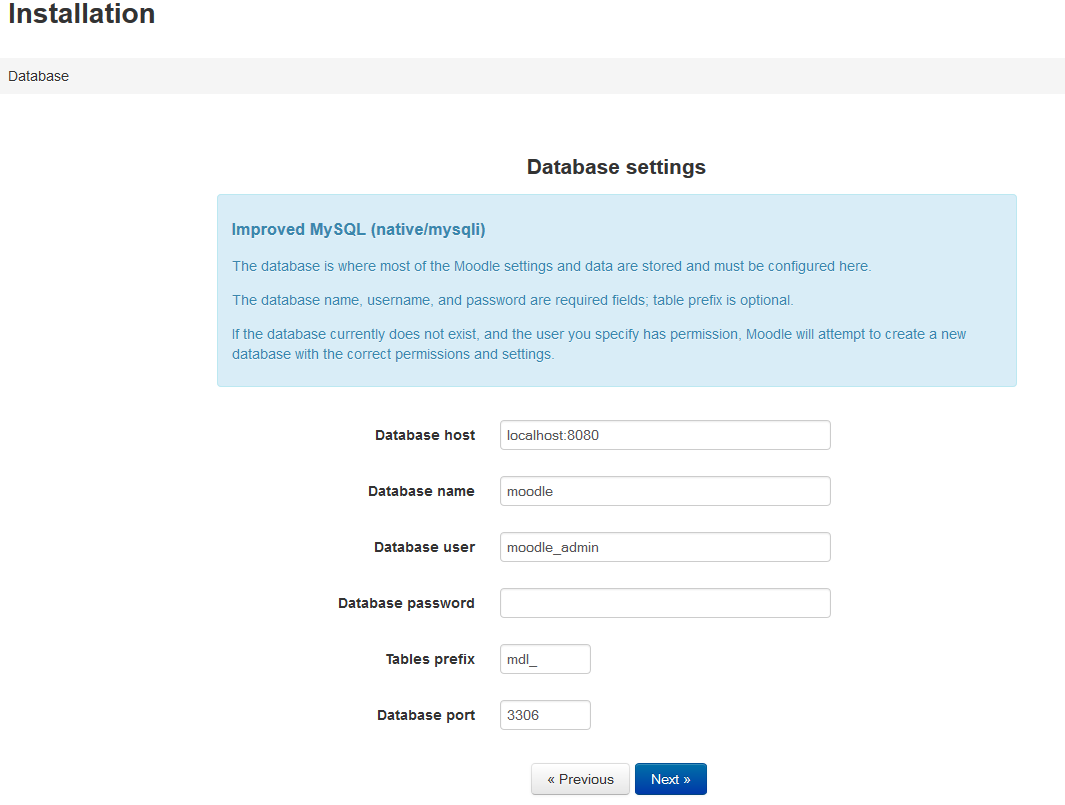Screen dimensions: 1065x805
Task: Edit the Database user field
Action: pyautogui.click(x=665, y=547)
